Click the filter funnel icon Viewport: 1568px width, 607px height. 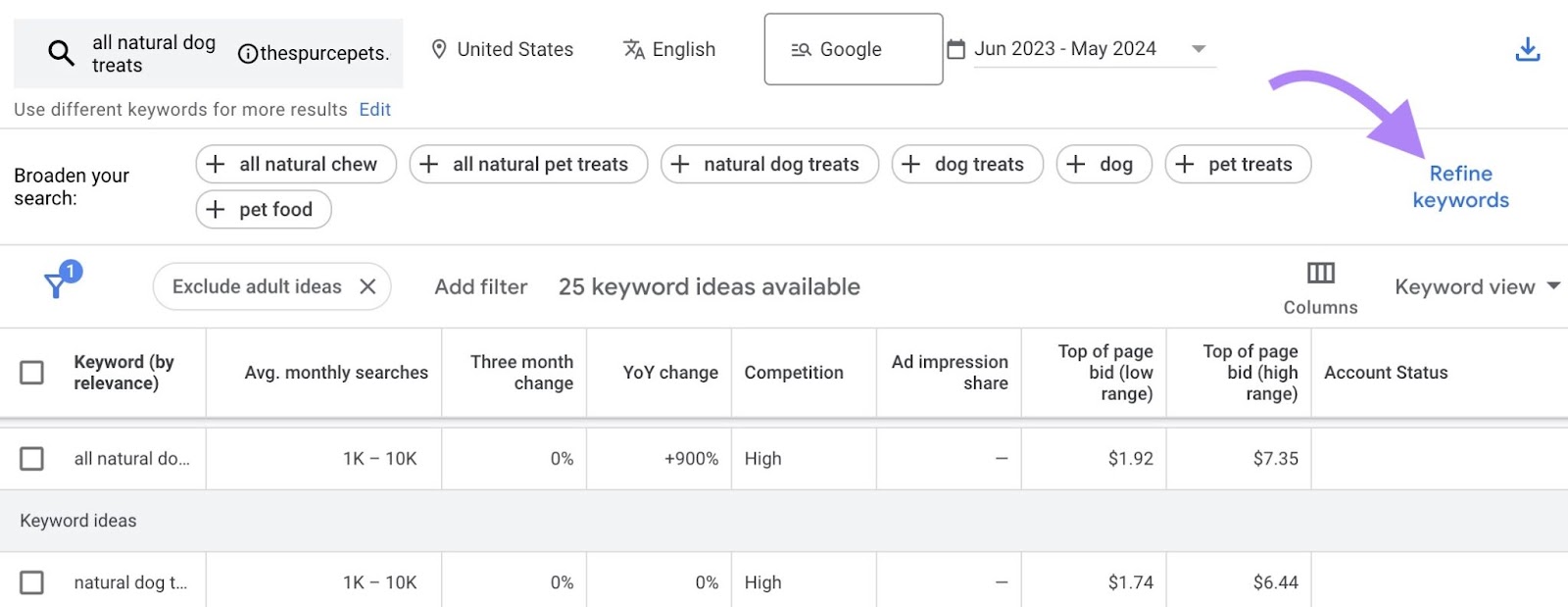pyautogui.click(x=57, y=285)
